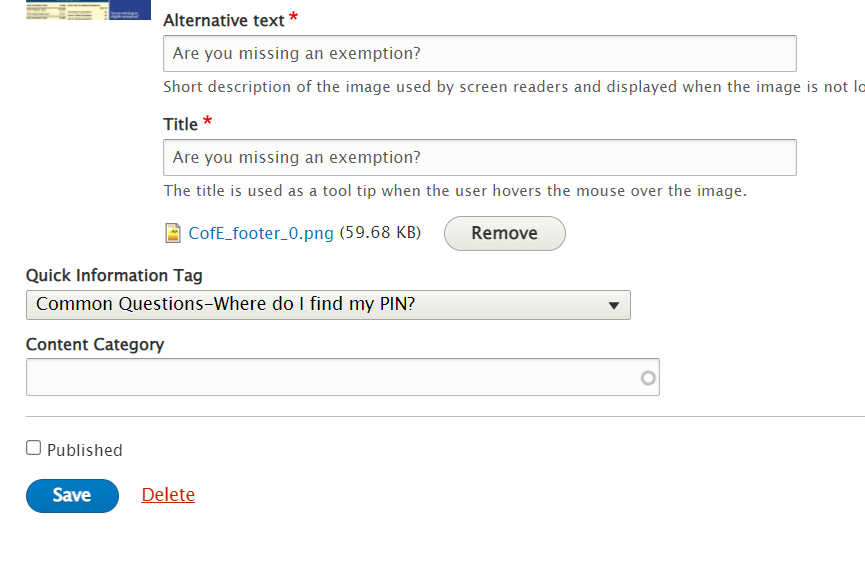
Task: Click the dropdown arrow of Quick Information Tag
Action: pyautogui.click(x=614, y=306)
